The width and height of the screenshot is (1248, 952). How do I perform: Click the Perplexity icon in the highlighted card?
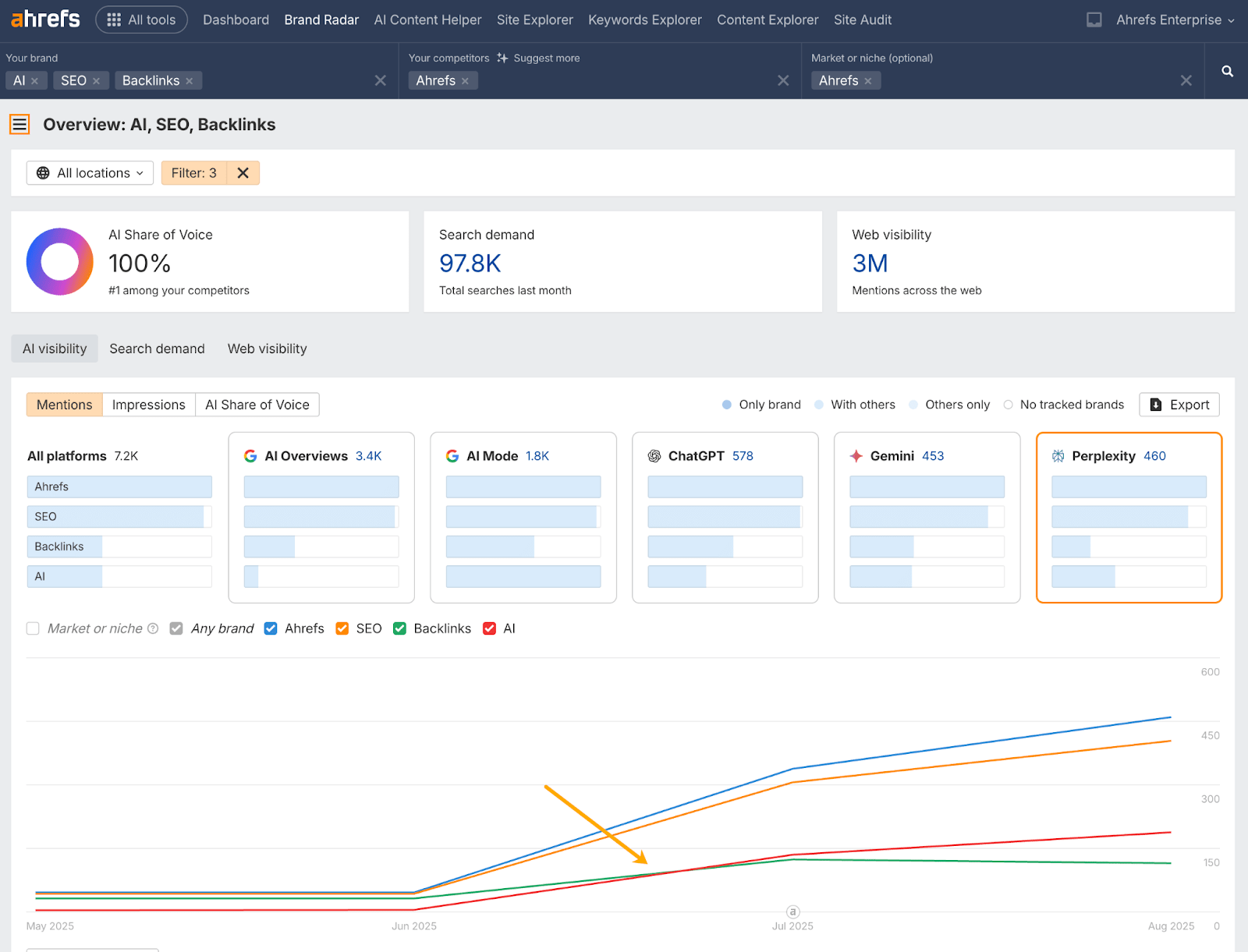pyautogui.click(x=1058, y=456)
